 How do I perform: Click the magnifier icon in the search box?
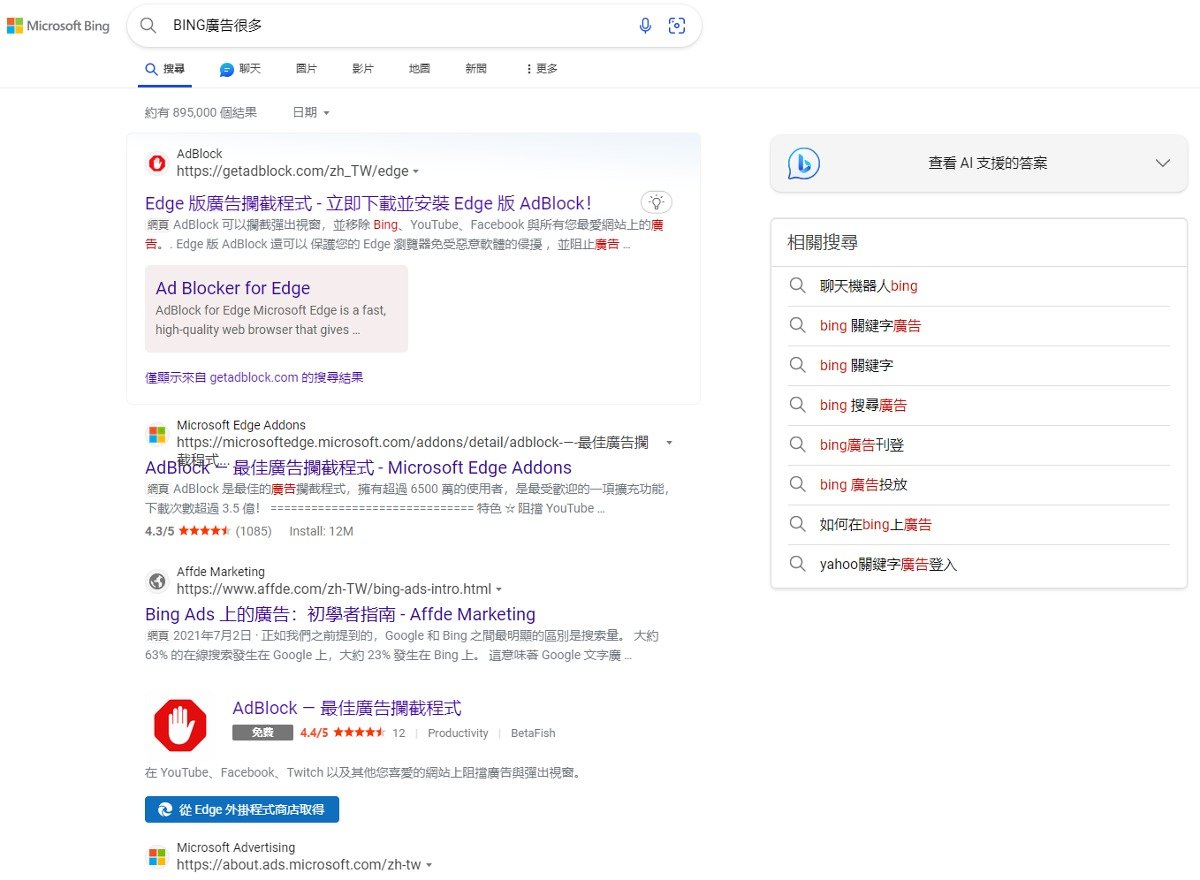(x=148, y=26)
